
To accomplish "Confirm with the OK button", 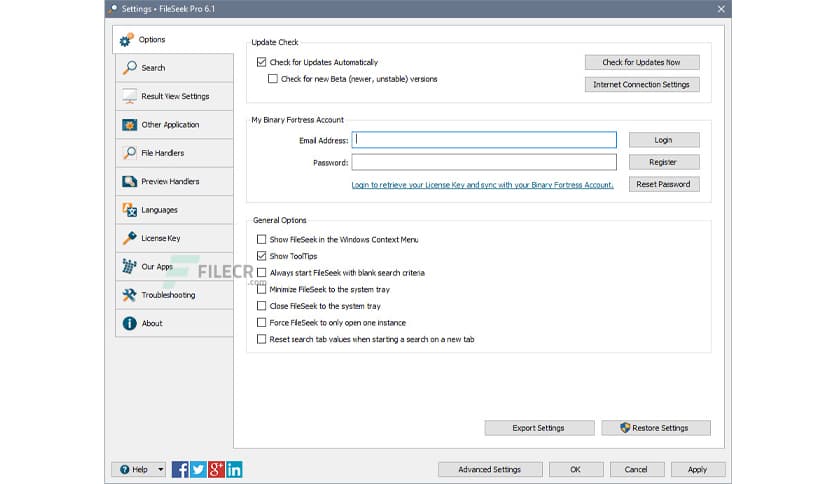I will coord(576,469).
